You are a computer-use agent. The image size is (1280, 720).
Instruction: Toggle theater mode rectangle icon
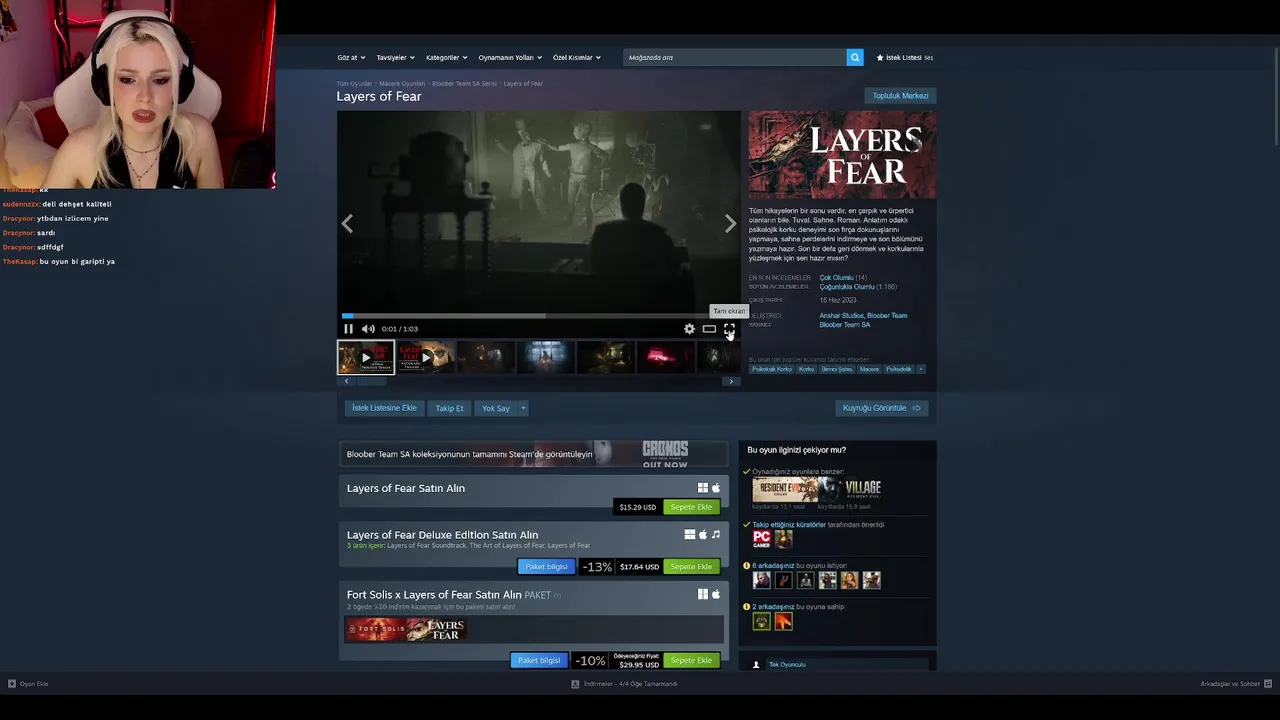[x=709, y=329]
